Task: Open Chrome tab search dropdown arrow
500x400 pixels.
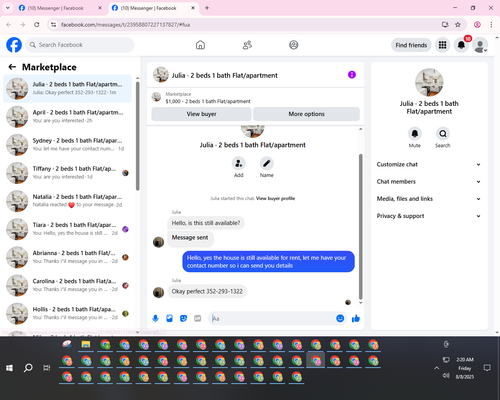Action: pos(8,8)
